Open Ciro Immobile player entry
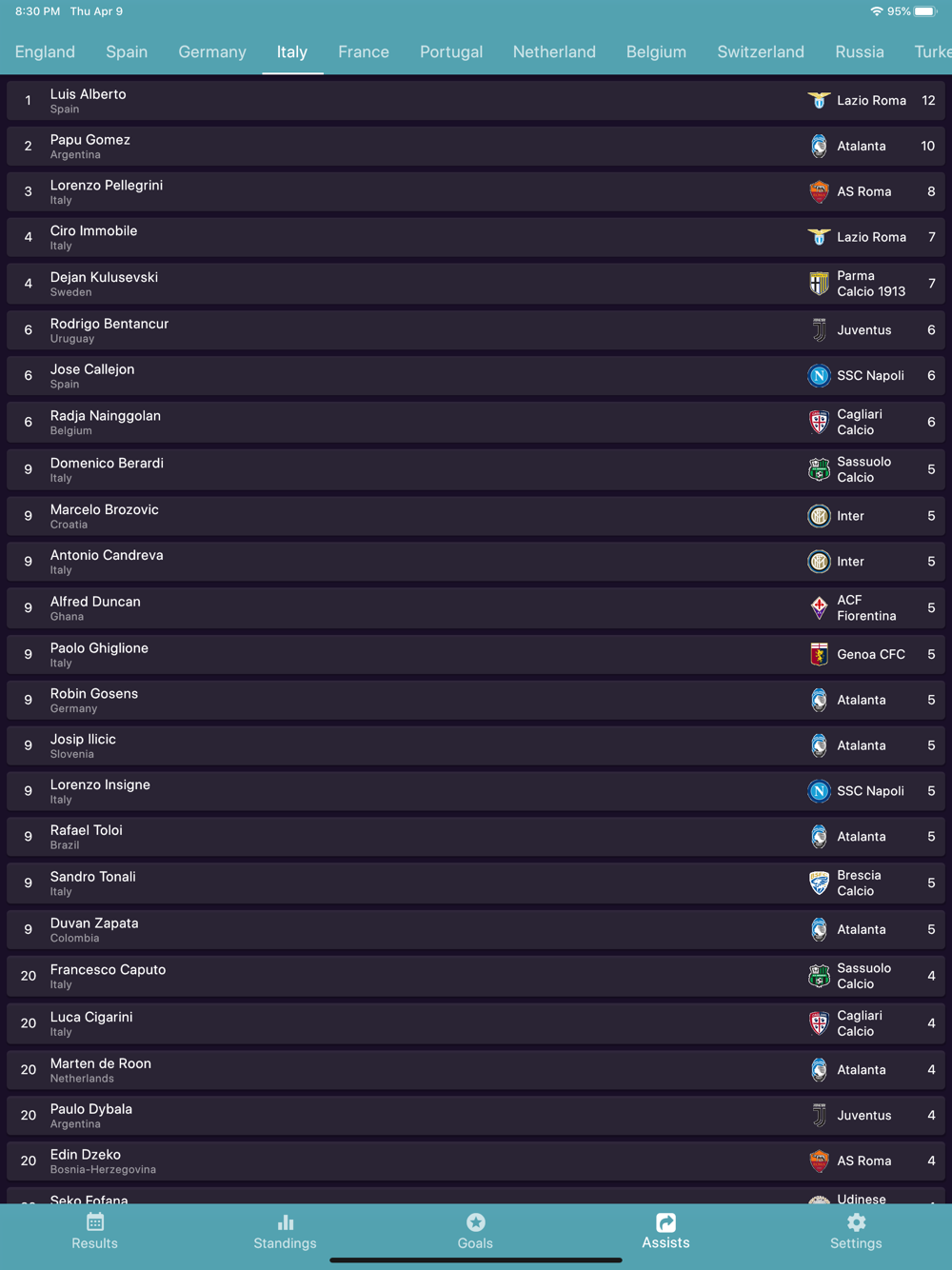This screenshot has height=1270, width=952. [x=476, y=237]
